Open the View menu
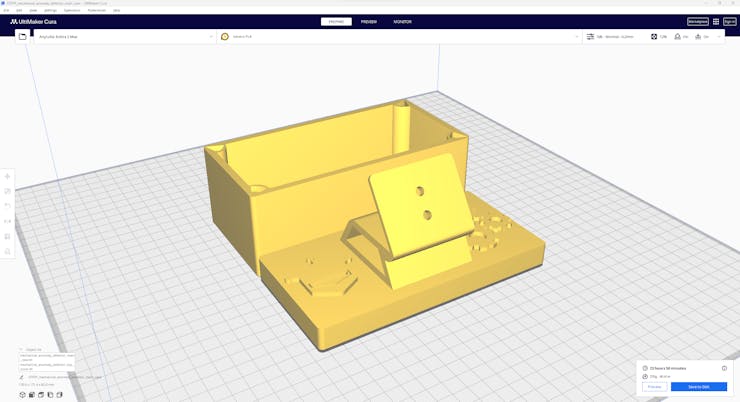The height and width of the screenshot is (402, 740). point(33,10)
